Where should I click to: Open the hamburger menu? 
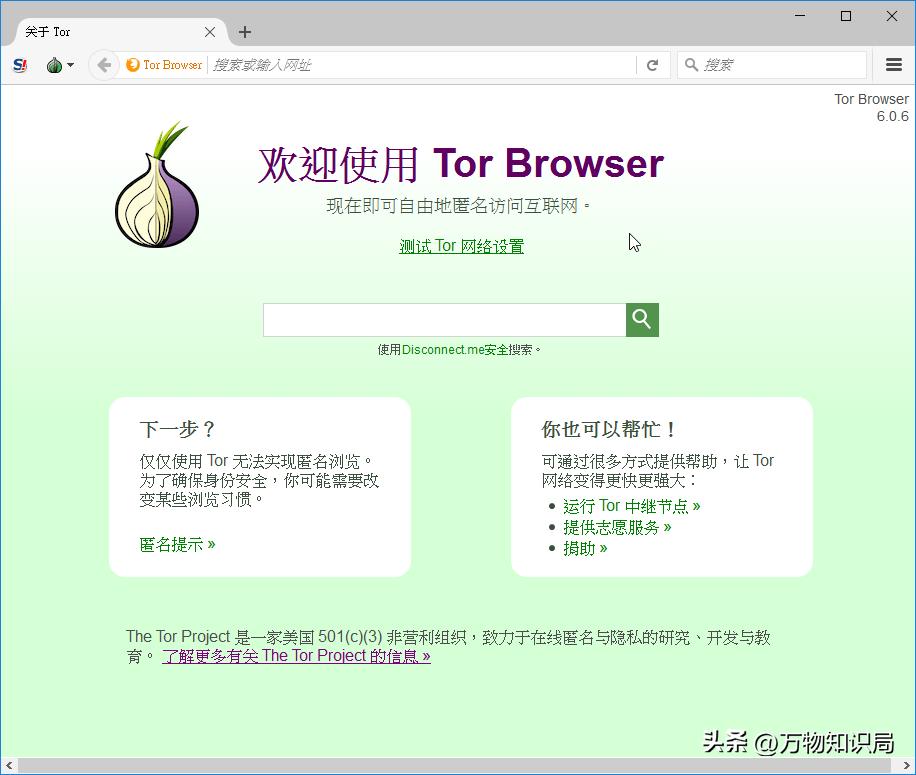[893, 65]
